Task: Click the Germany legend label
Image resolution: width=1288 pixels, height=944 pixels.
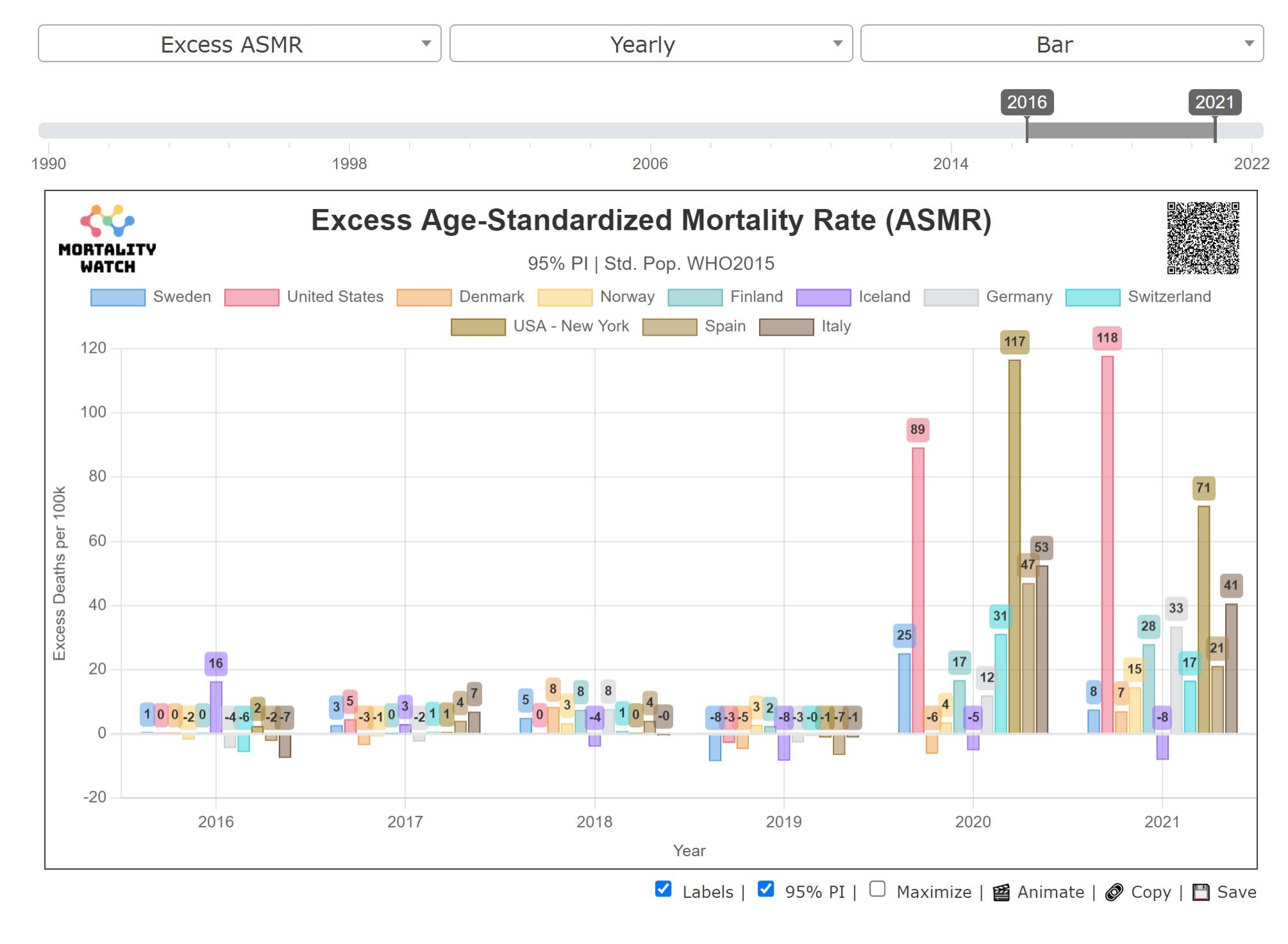Action: 1019,297
